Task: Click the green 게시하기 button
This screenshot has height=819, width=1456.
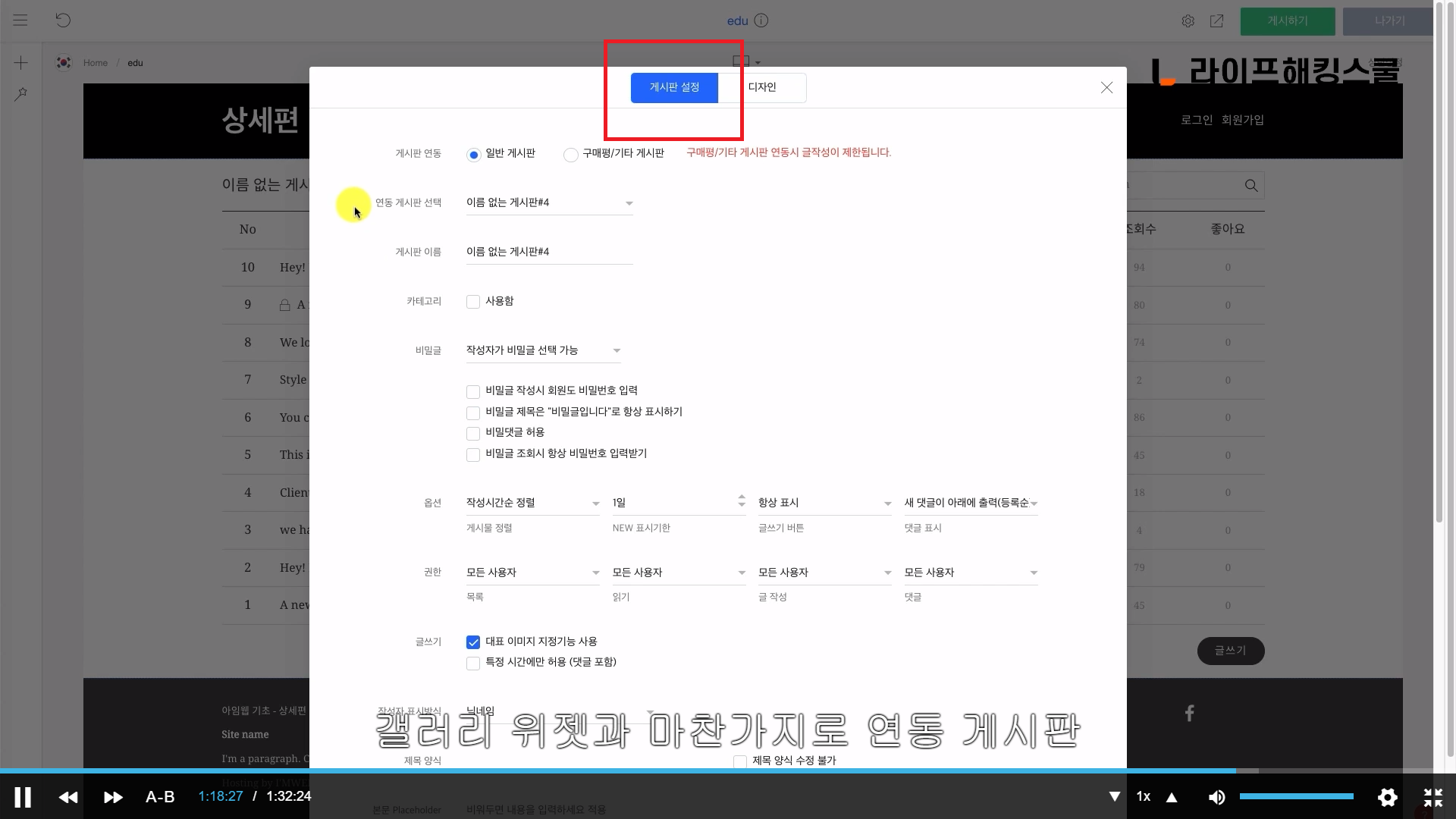Action: coord(1287,21)
